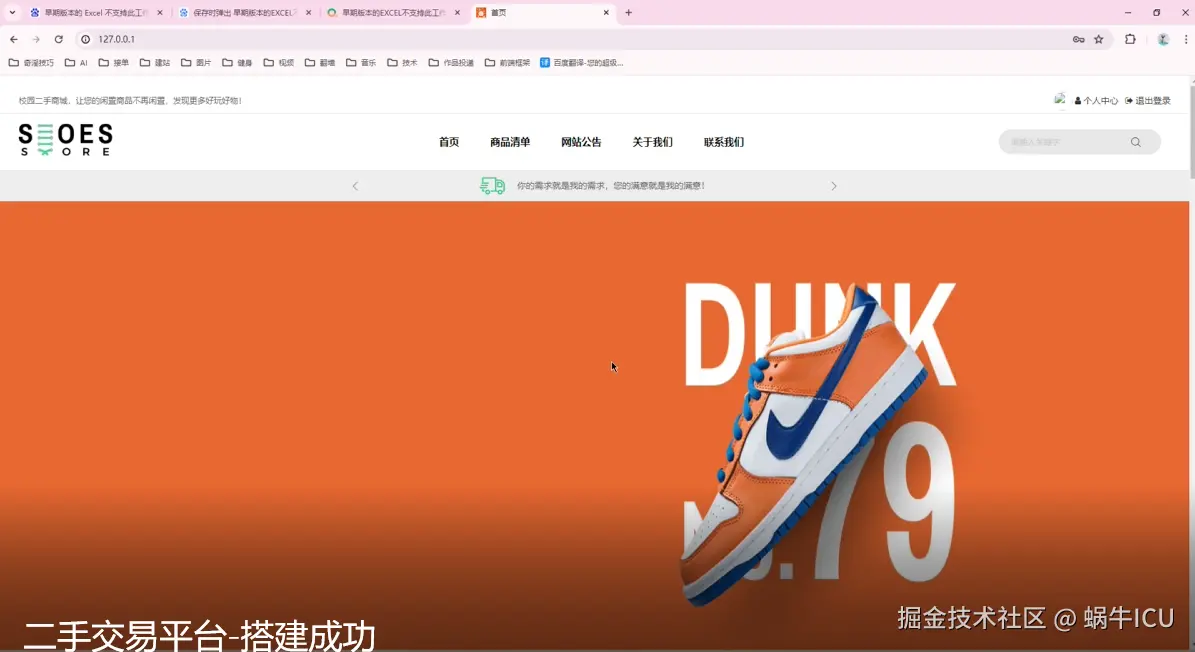Close the 保存时弹出 browser tab
1195x652 pixels.
tap(309, 12)
